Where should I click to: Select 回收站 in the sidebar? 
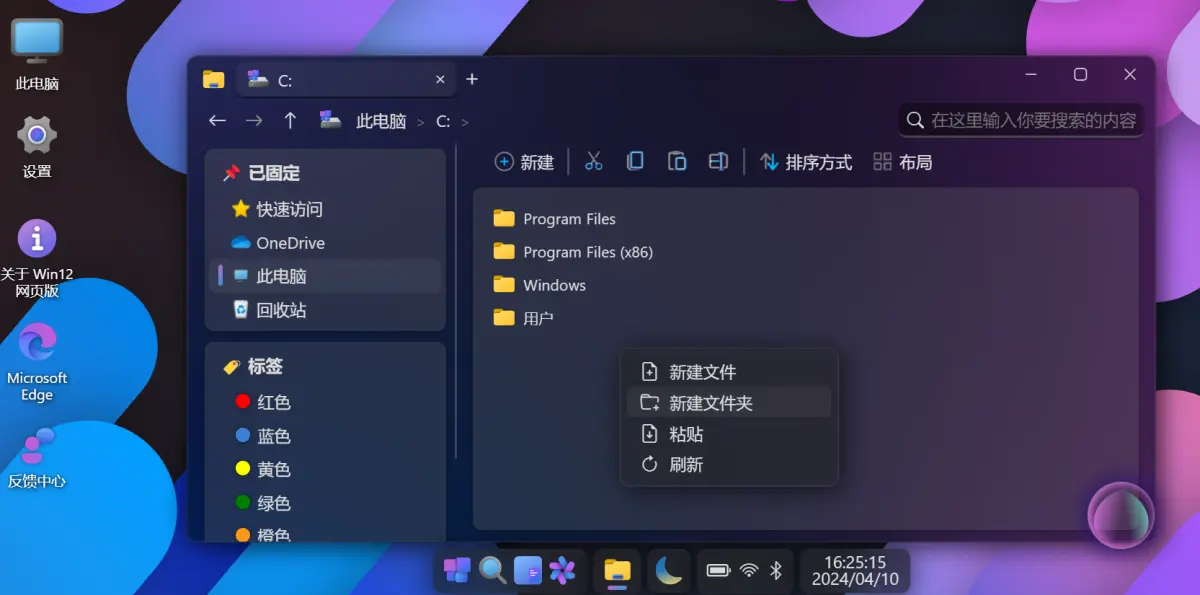click(325, 310)
